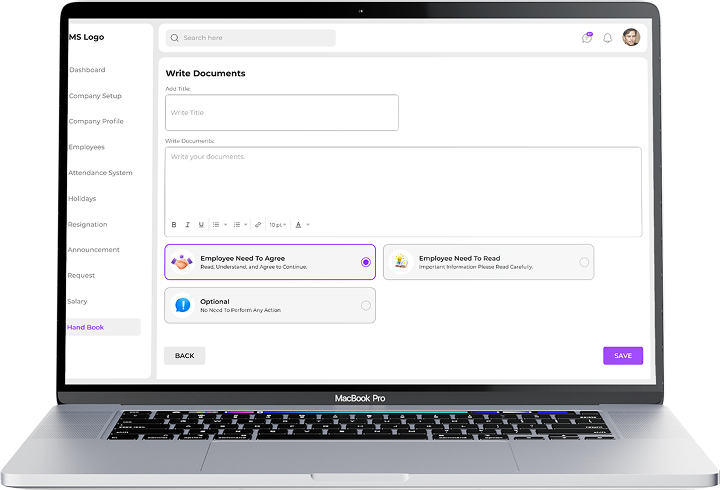This screenshot has height=490, width=720.
Task: Apply Italic formatting in editor toolbar
Action: (x=187, y=225)
